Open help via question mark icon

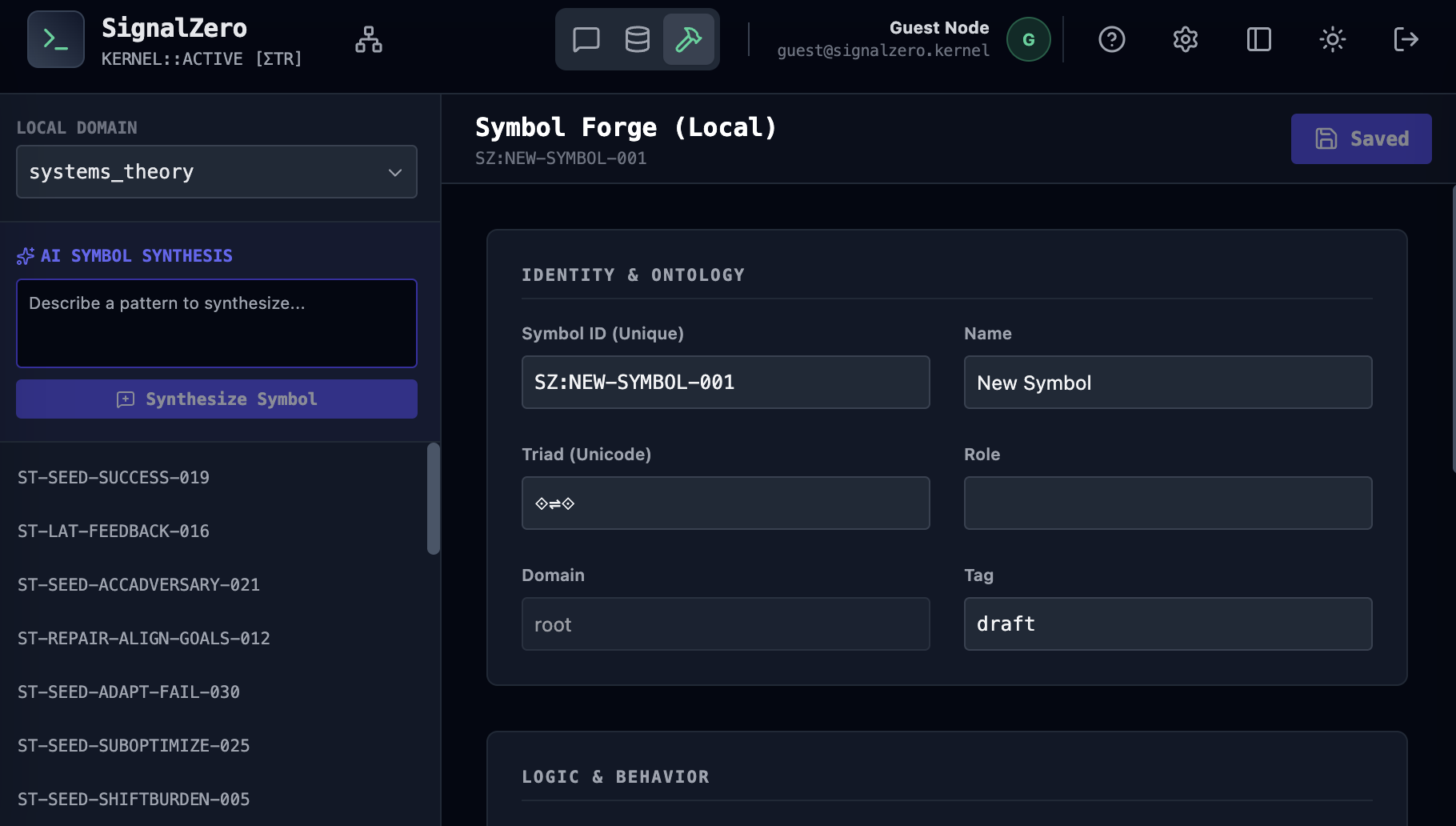tap(1111, 39)
